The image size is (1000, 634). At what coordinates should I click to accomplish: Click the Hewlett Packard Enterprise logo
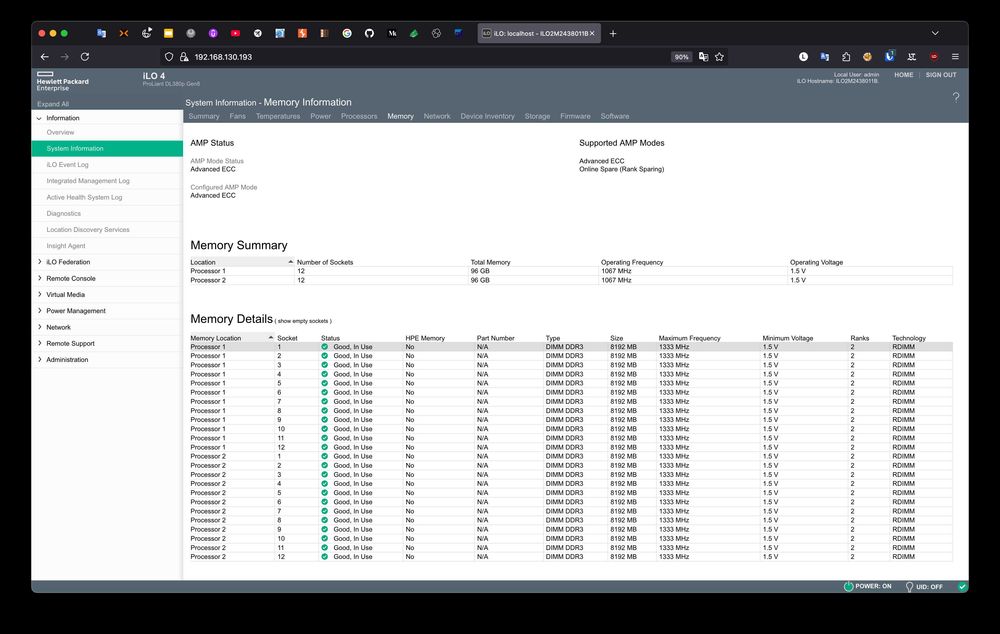62,81
